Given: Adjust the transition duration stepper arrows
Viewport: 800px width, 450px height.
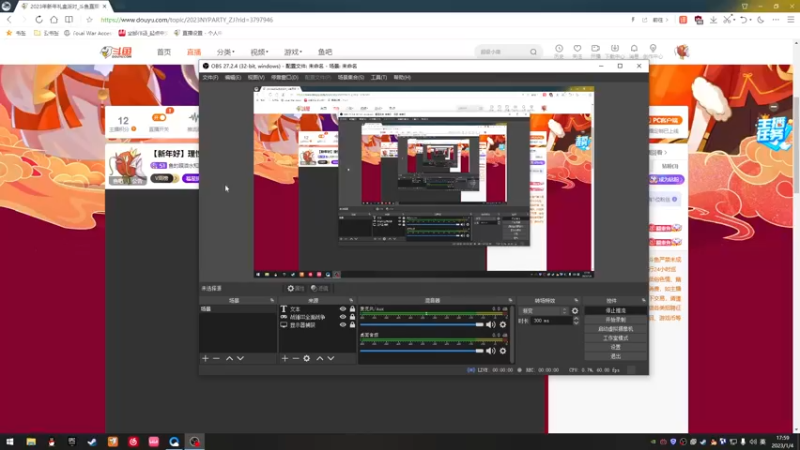Looking at the screenshot, I should click(576, 321).
